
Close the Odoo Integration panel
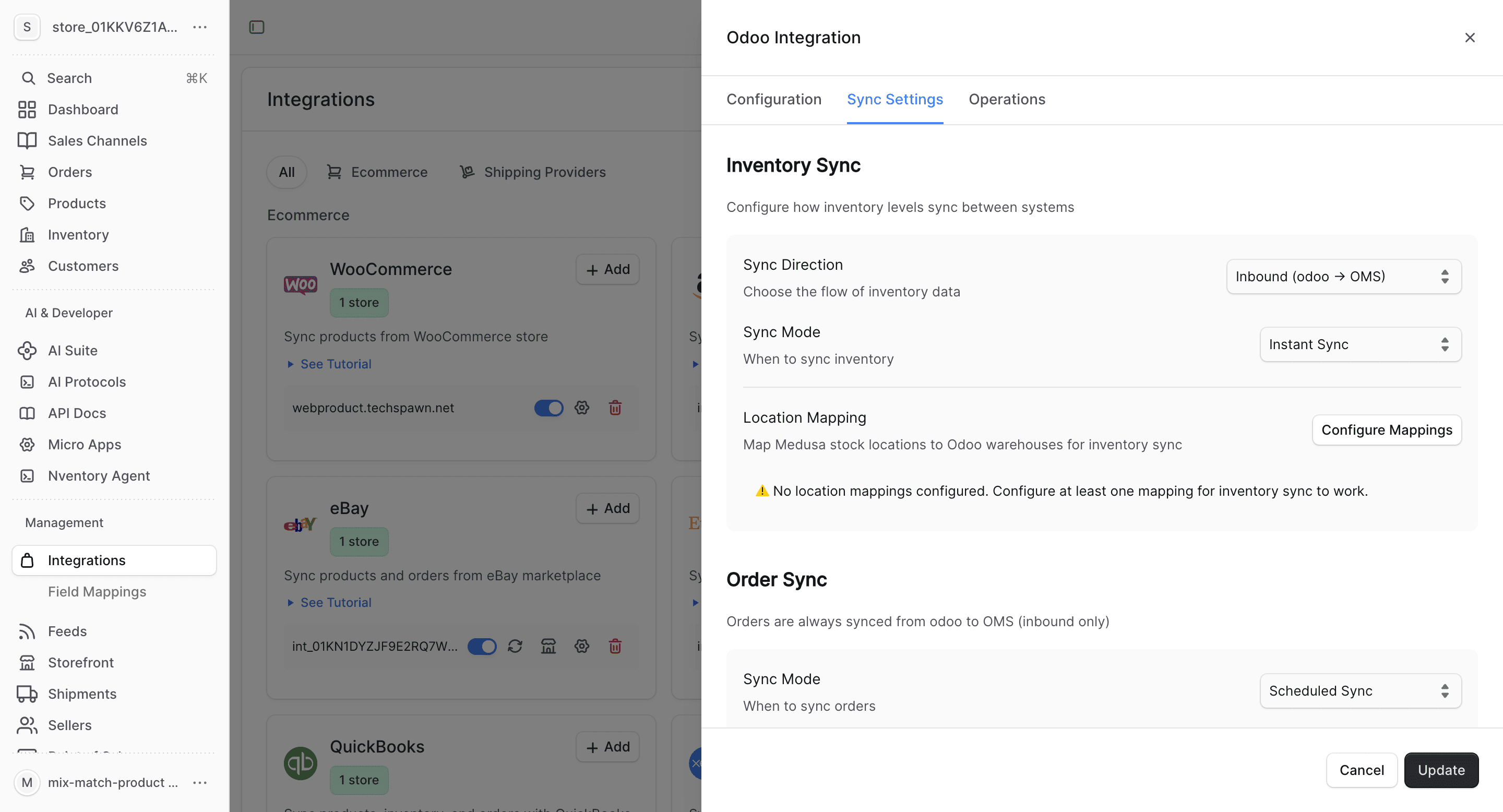1469,38
